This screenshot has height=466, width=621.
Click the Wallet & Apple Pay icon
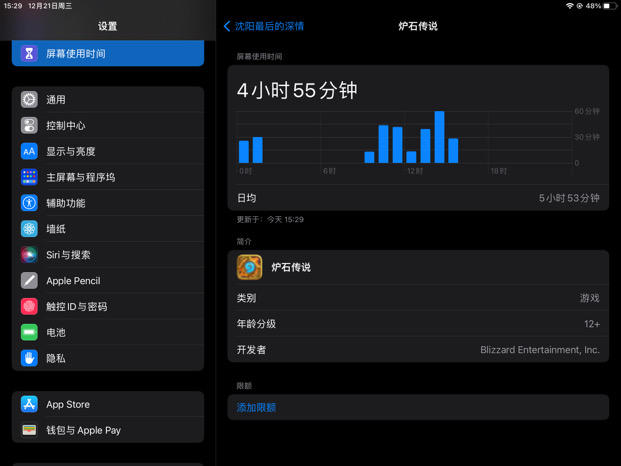coord(29,430)
